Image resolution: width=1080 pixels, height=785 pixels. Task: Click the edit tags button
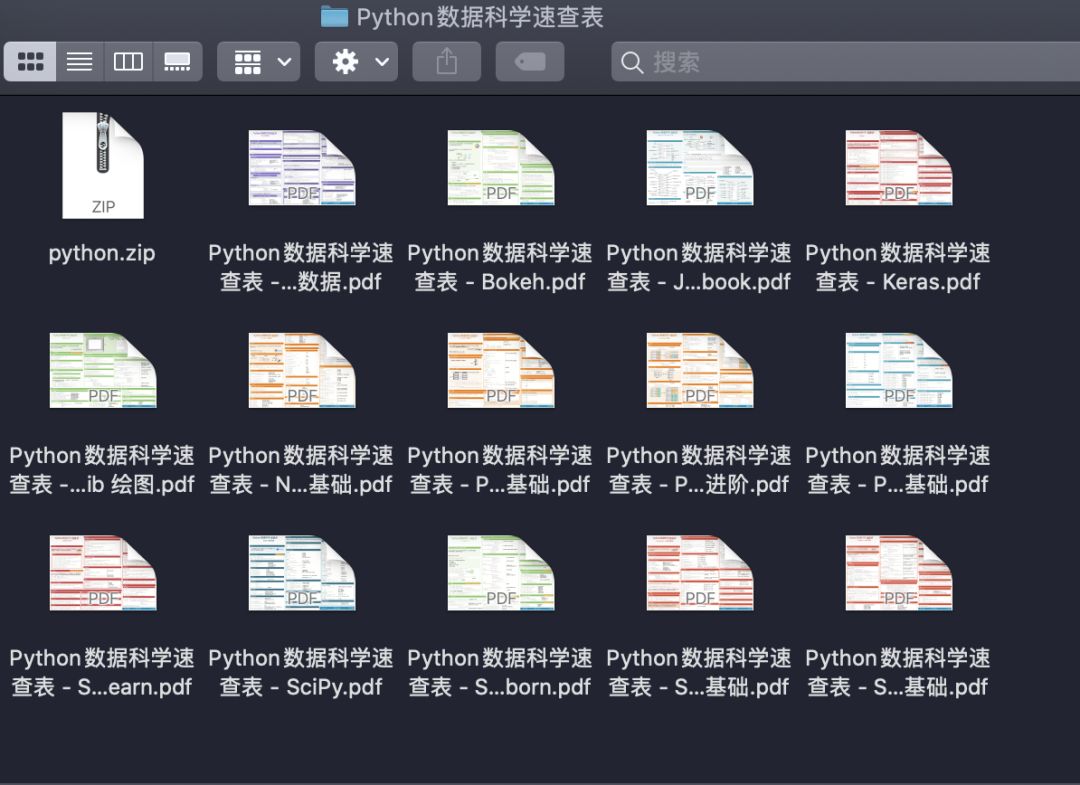click(x=530, y=61)
